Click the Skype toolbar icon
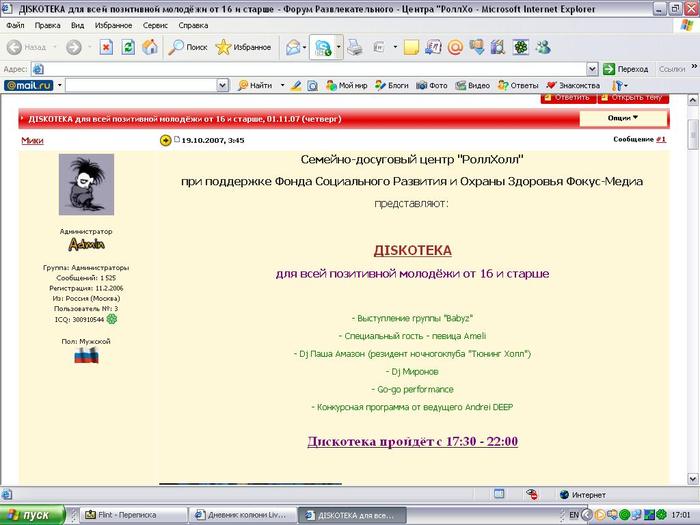The image size is (700, 525). 322,47
